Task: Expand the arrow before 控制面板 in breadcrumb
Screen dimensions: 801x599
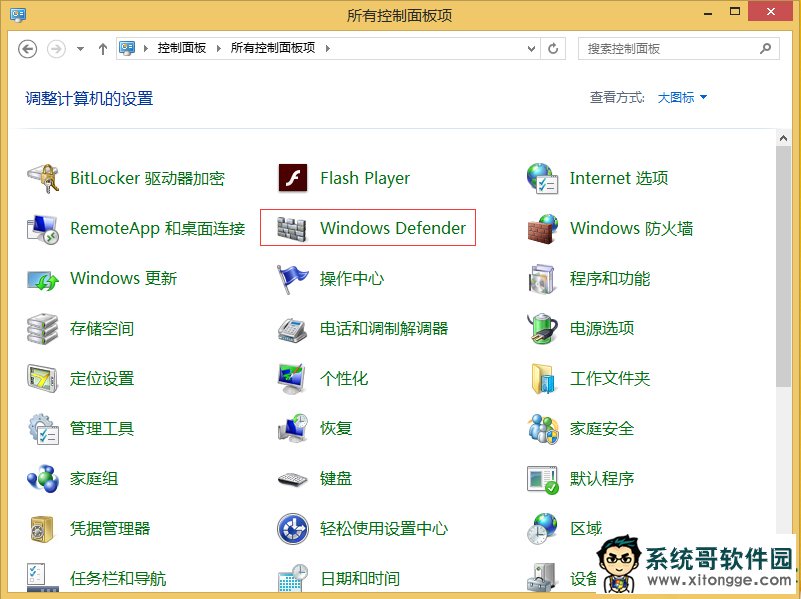Action: click(146, 49)
